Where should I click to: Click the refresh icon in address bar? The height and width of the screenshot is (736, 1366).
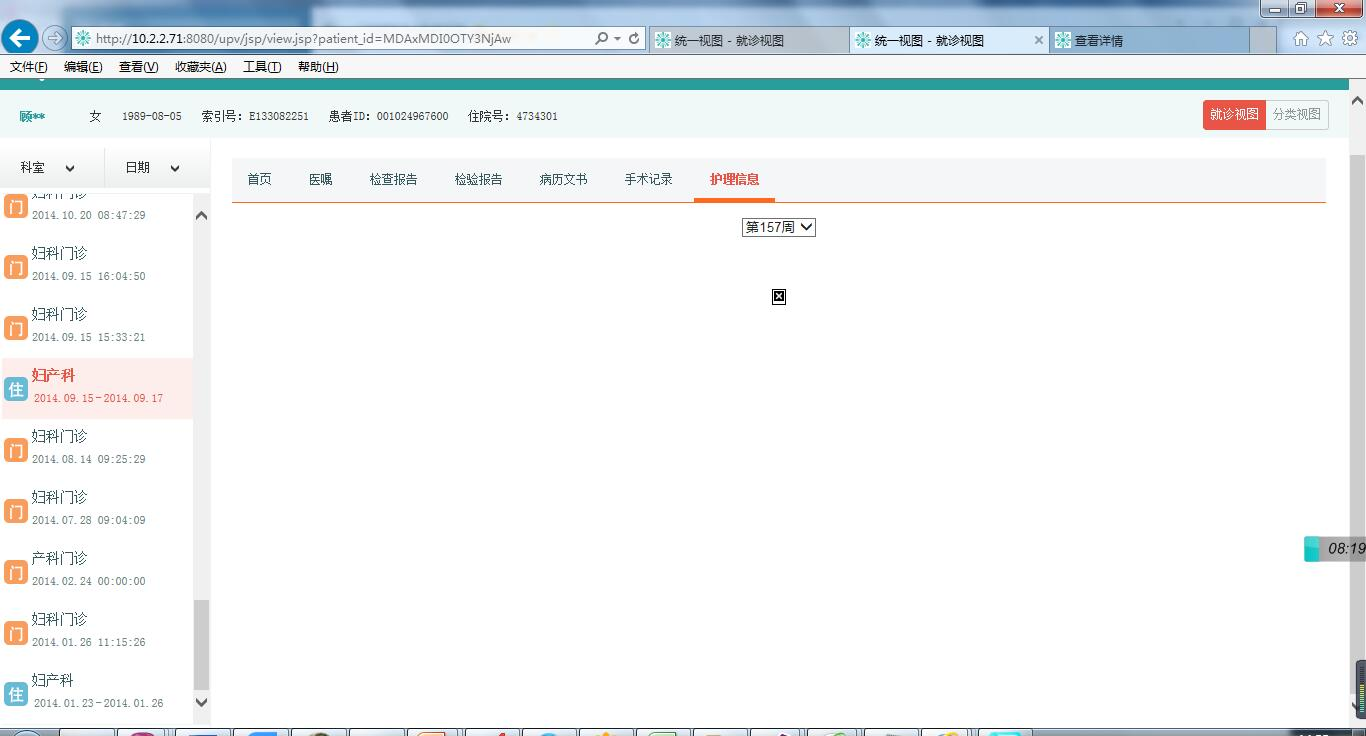click(x=634, y=39)
